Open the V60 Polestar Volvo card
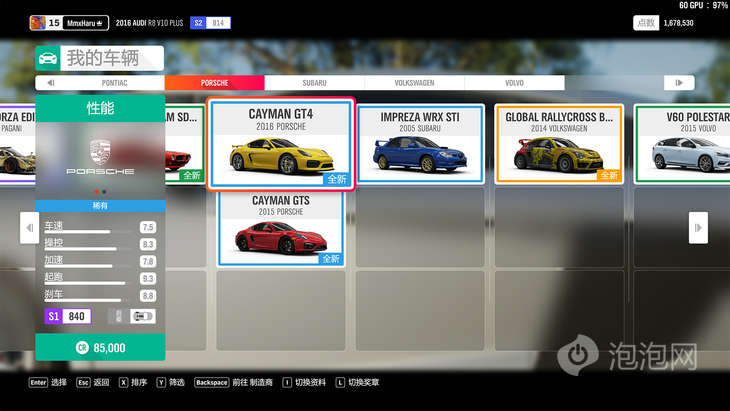The image size is (730, 411). coord(682,144)
